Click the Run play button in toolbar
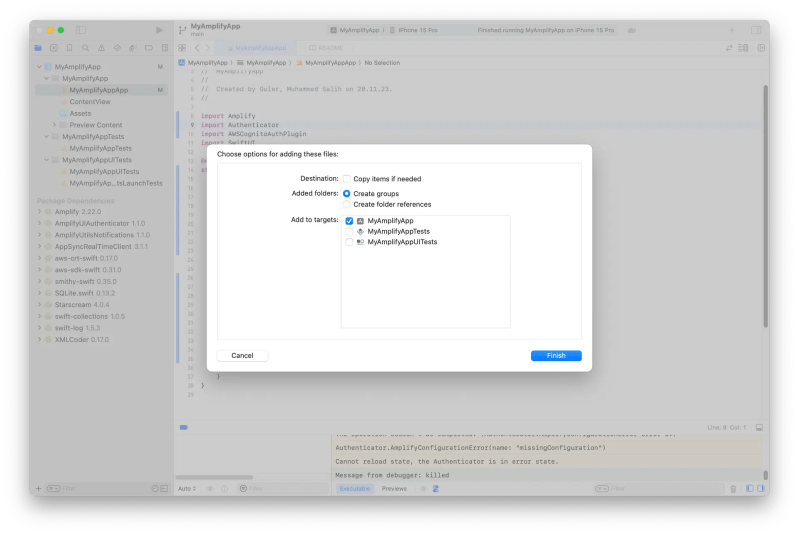799x535 pixels. [159, 30]
